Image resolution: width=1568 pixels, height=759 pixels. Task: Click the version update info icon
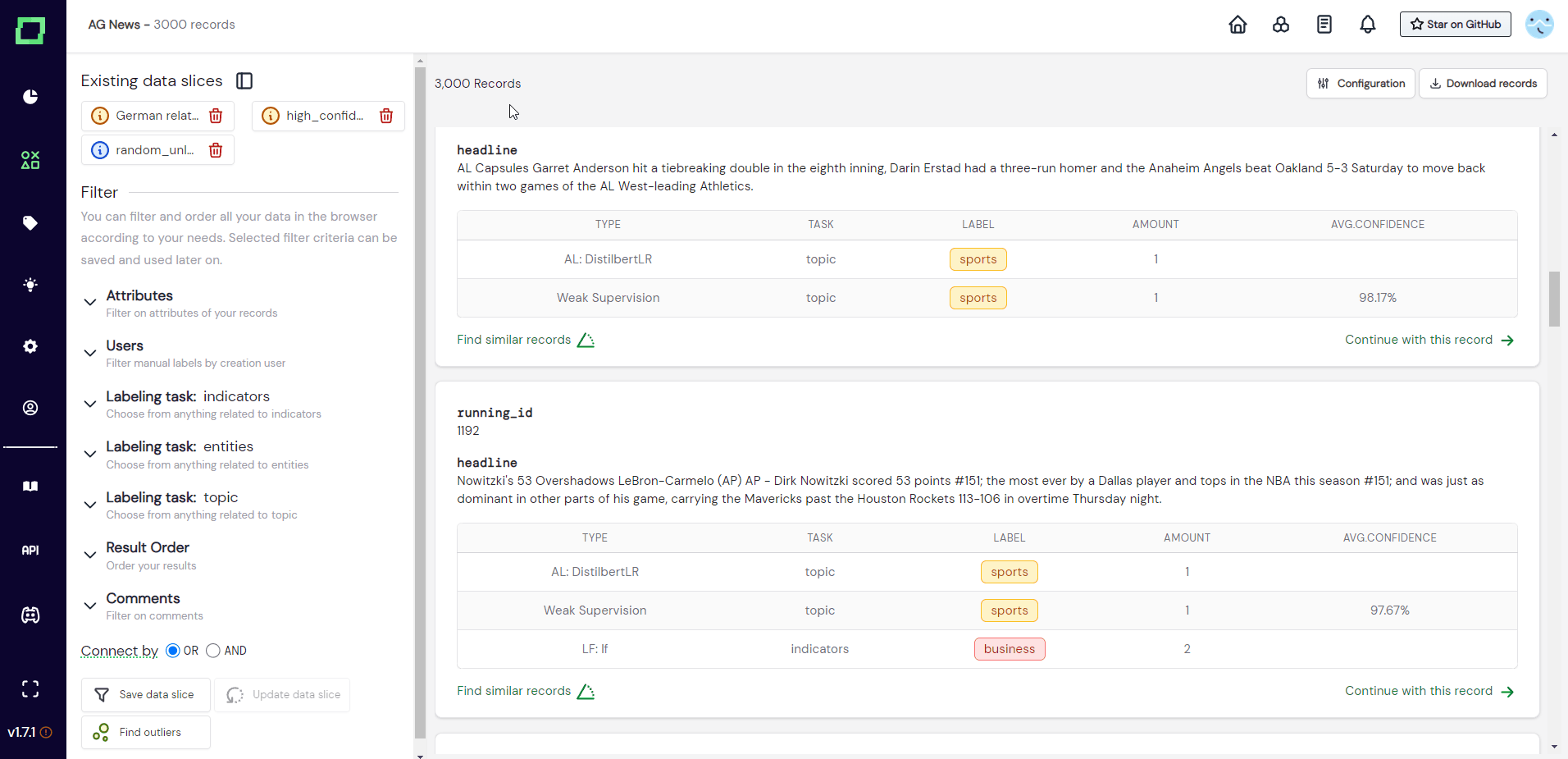[46, 732]
